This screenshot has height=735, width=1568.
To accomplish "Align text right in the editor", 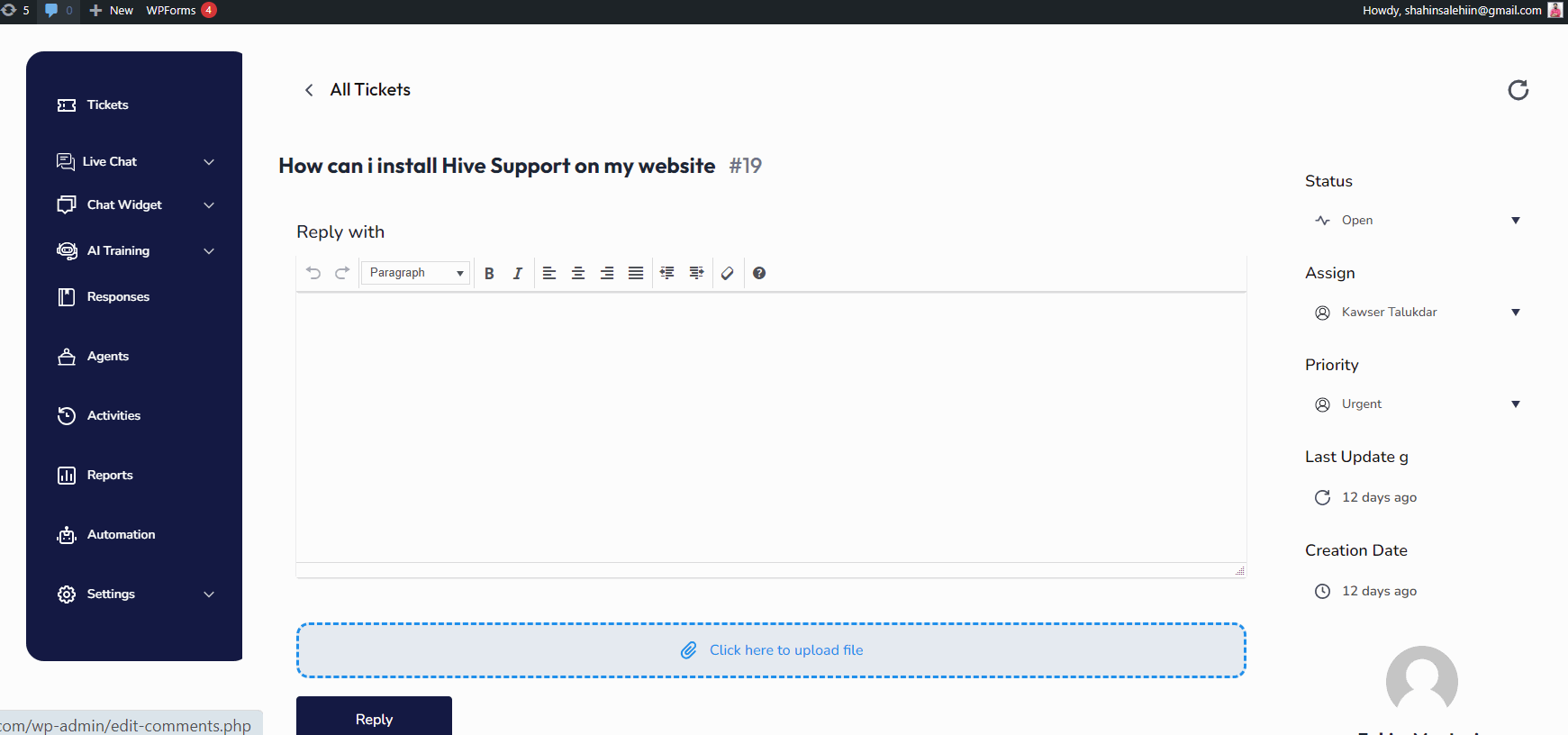I will click(607, 273).
